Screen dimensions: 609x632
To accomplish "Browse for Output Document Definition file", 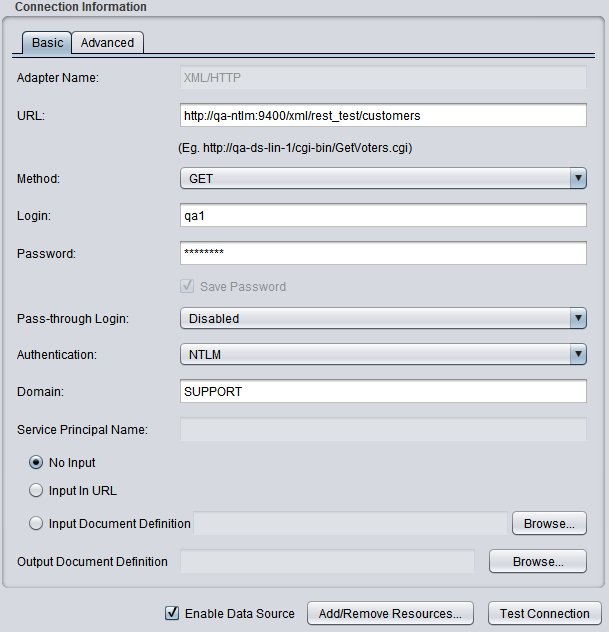I will tap(537, 562).
